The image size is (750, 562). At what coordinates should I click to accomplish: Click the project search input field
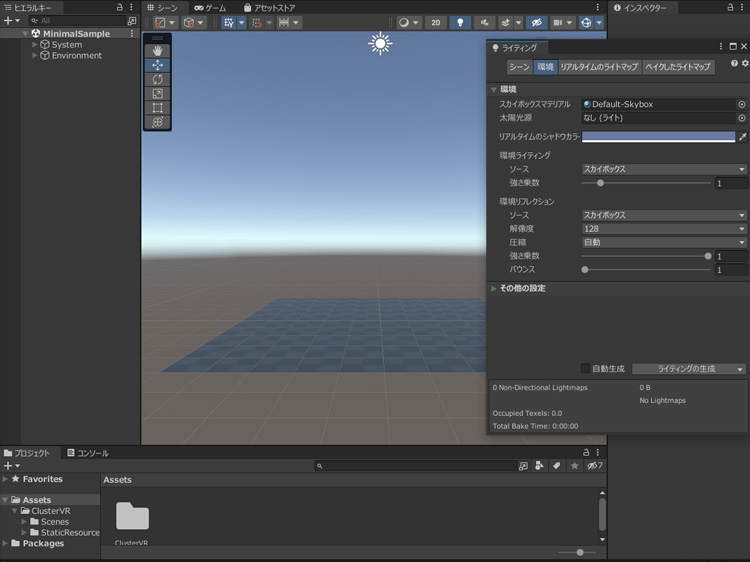[415, 466]
